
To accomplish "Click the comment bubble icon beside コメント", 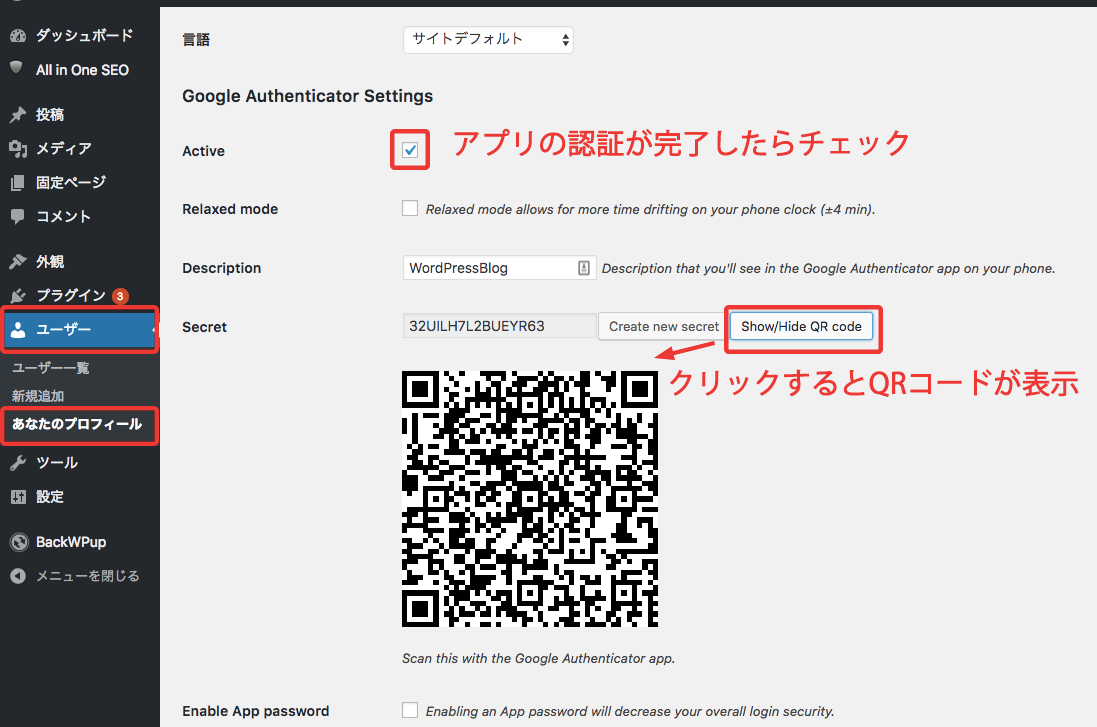I will [x=17, y=216].
